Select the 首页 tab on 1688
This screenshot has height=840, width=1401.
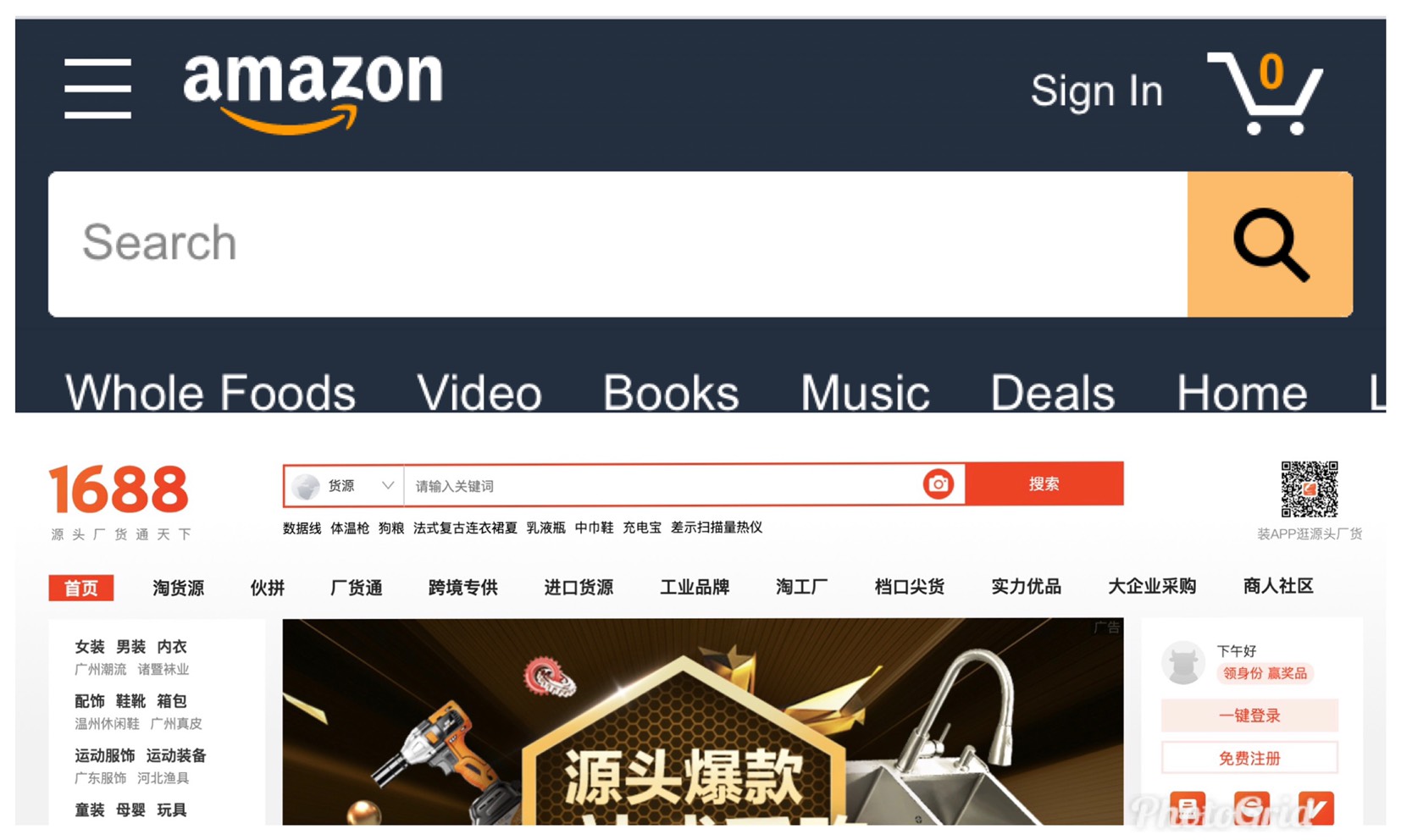[81, 588]
